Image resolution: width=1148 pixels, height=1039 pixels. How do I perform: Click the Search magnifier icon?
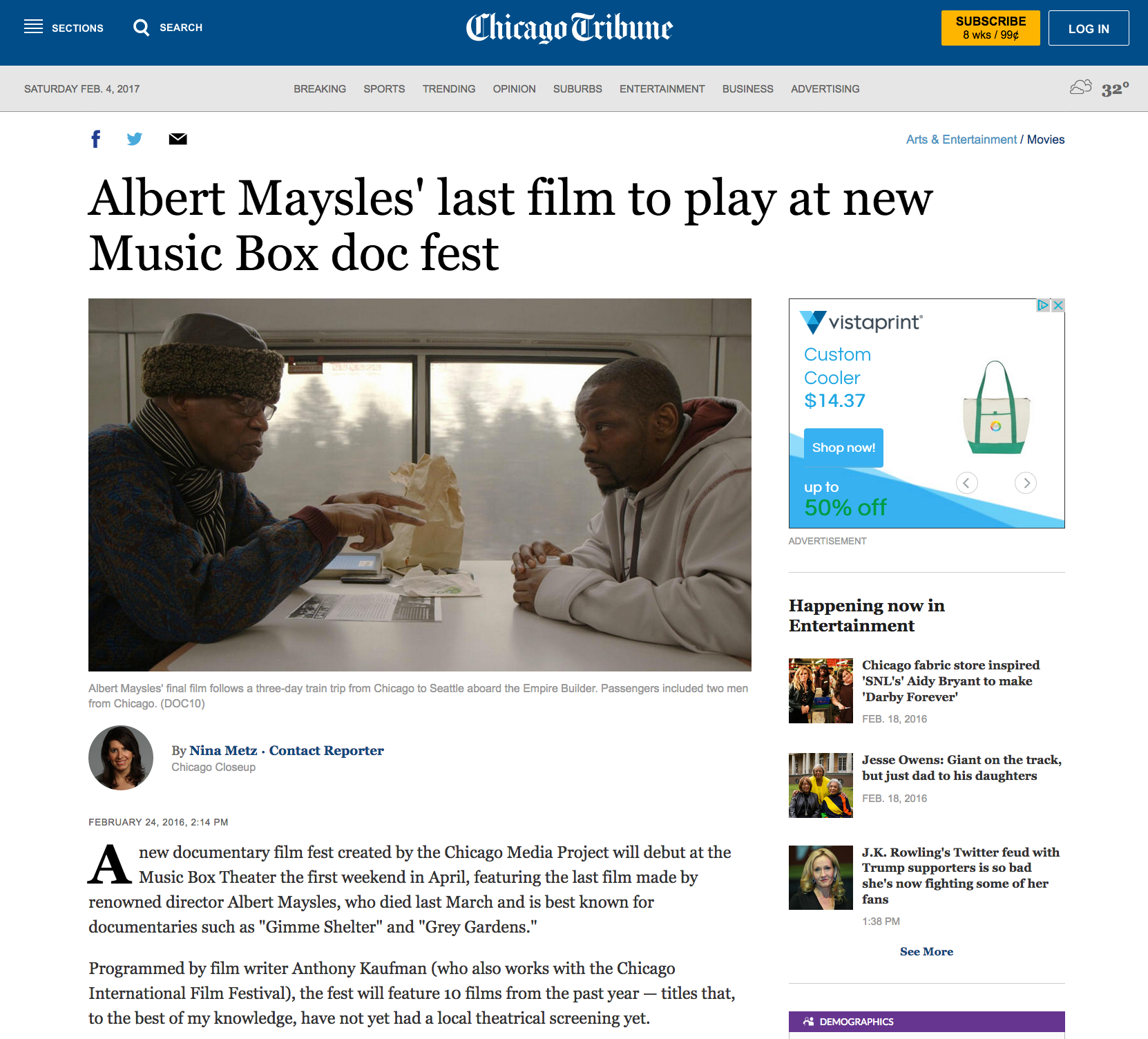coord(142,28)
